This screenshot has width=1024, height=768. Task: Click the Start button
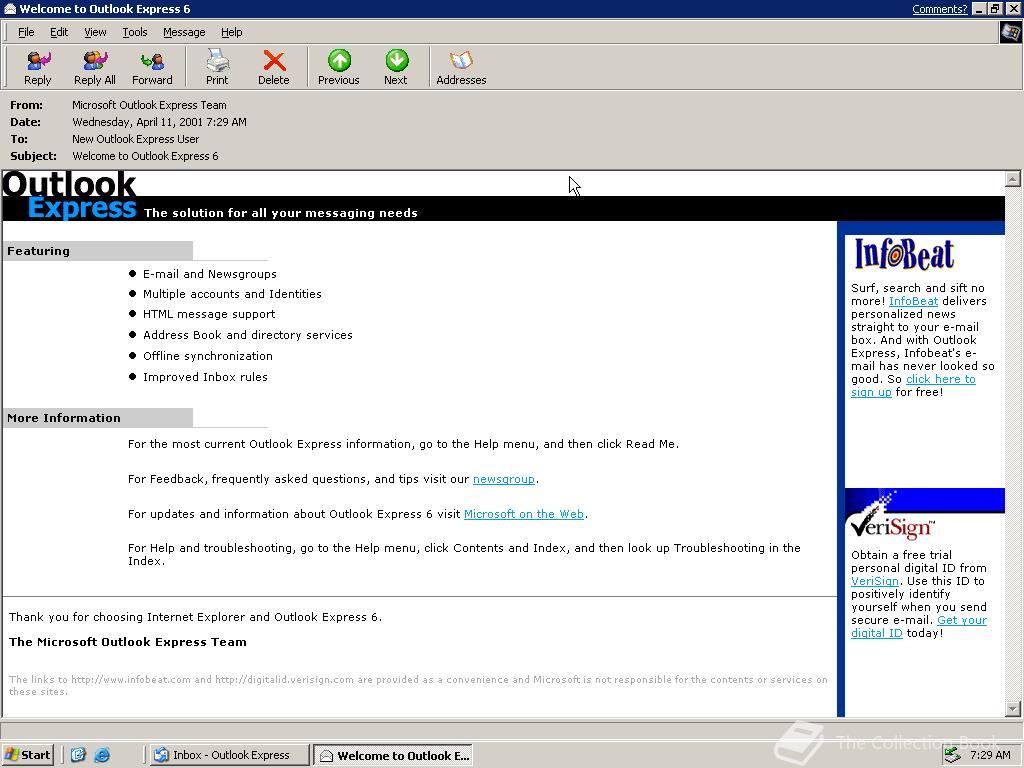click(x=27, y=755)
